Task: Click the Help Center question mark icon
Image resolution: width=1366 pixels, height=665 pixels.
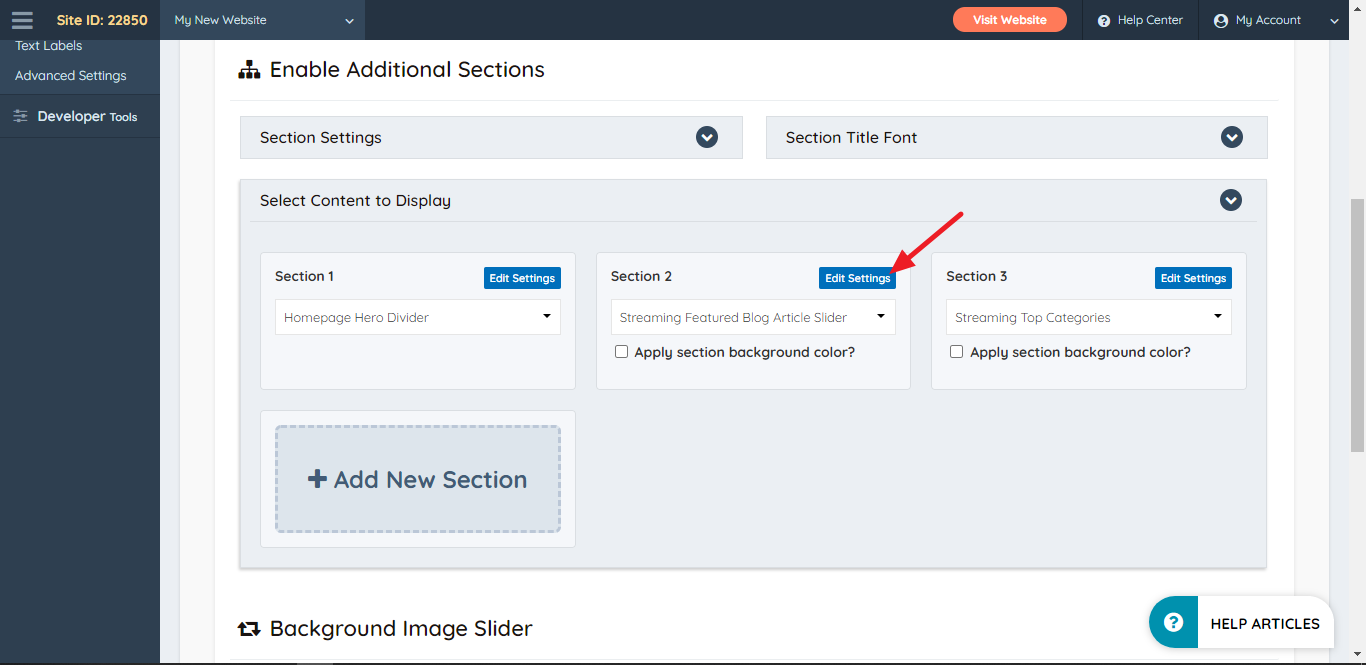Action: [x=1104, y=21]
